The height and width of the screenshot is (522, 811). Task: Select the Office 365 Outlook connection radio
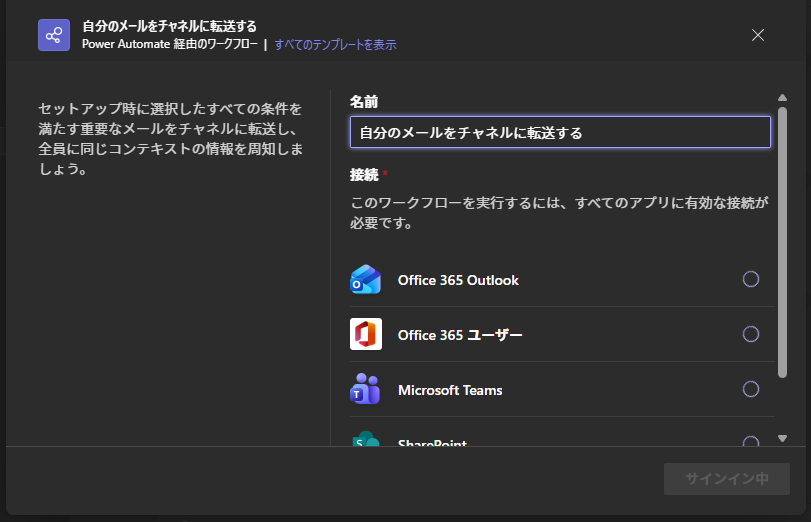(750, 279)
